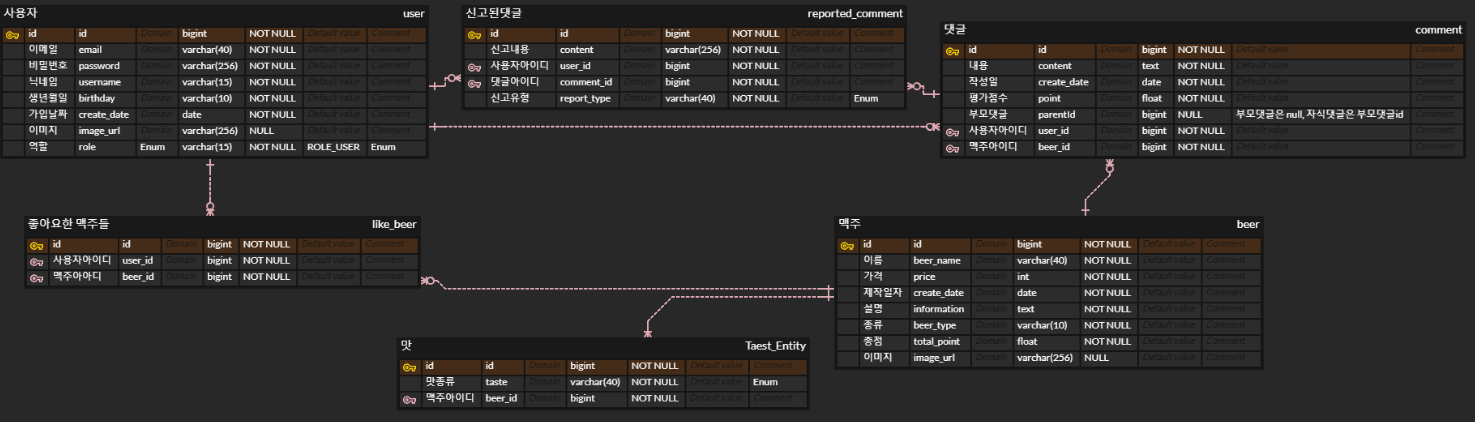This screenshot has height=422, width=1475.
Task: Click the primary key icon in like_beer table
Action: [37, 244]
